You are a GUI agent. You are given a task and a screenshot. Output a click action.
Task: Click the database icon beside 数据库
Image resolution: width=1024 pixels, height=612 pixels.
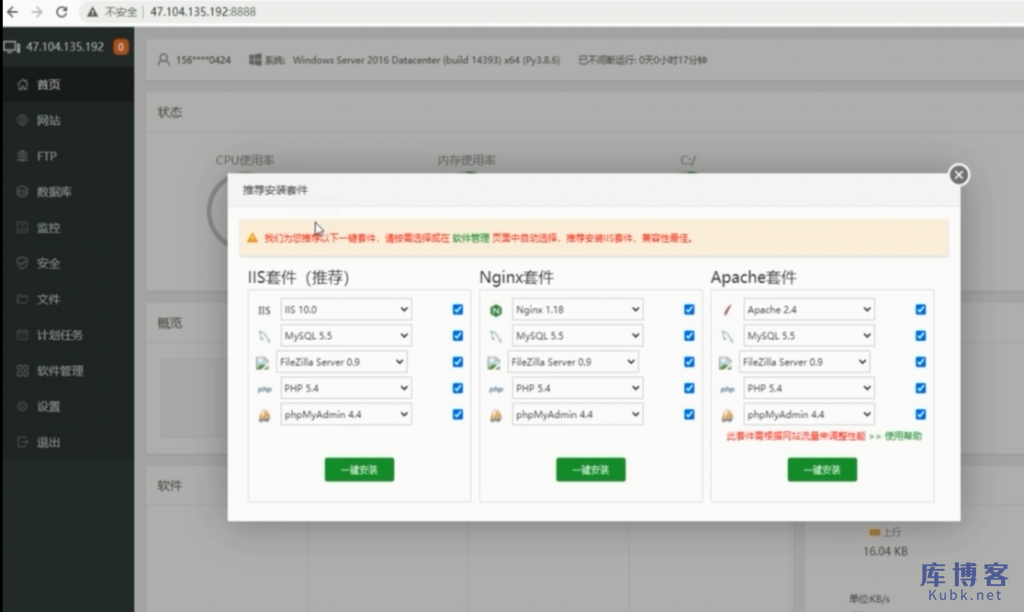click(23, 191)
